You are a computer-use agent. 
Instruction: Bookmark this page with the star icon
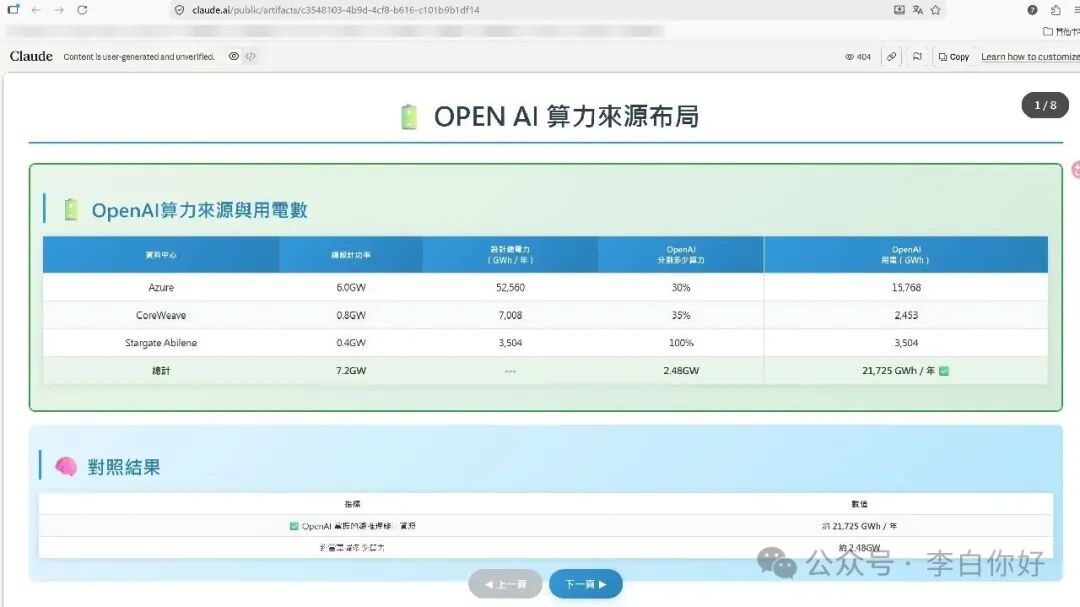point(935,10)
